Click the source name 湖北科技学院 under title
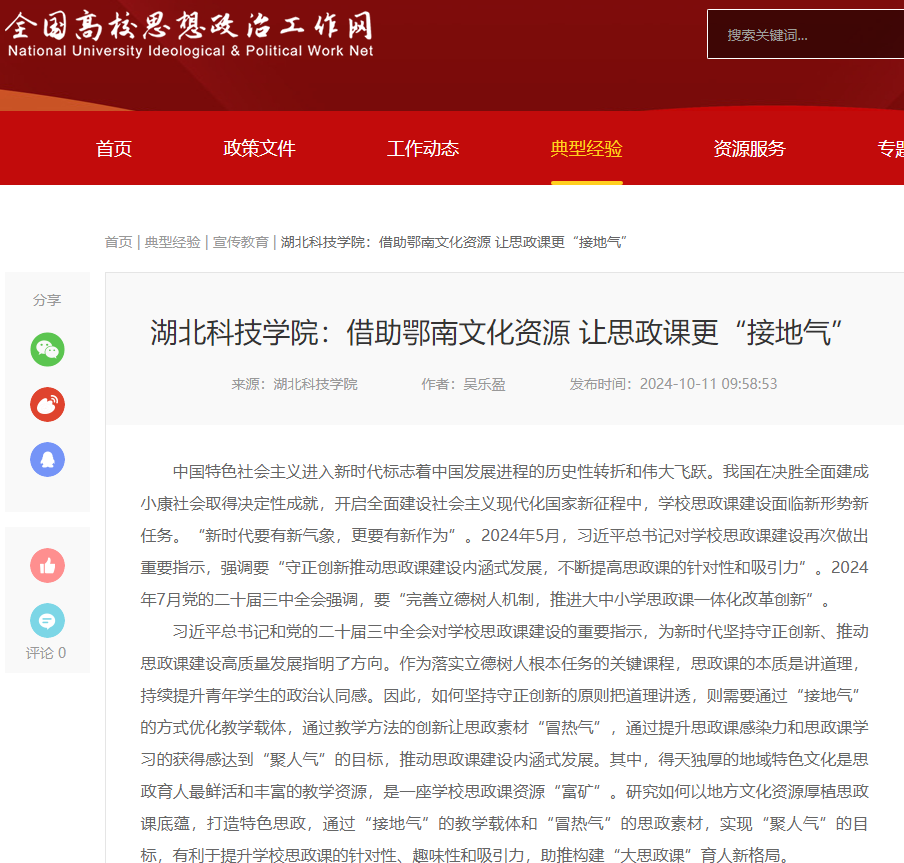The image size is (904, 863). (315, 384)
